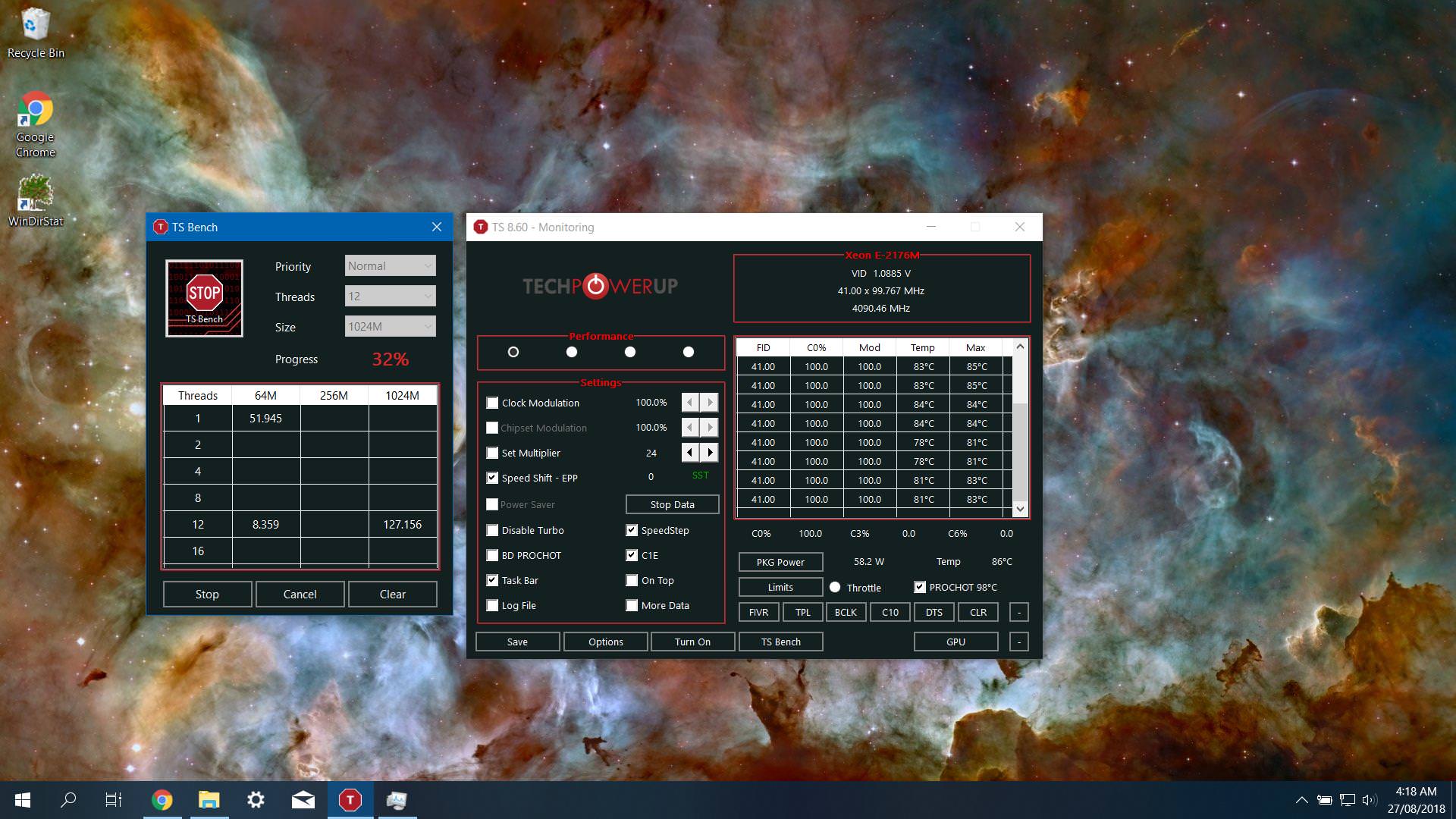The image size is (1456, 819).
Task: Click core table scroll up arrow
Action: point(1020,347)
